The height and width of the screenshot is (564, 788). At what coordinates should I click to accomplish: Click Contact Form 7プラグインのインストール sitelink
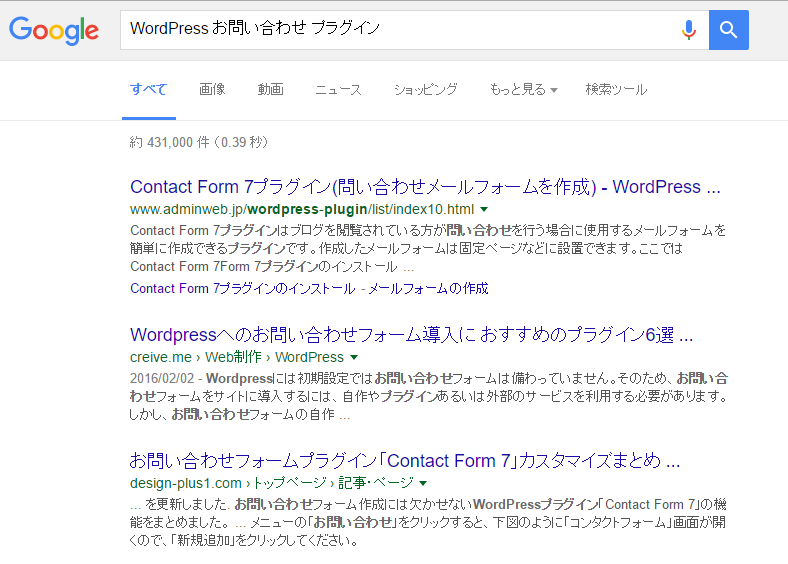[x=242, y=288]
